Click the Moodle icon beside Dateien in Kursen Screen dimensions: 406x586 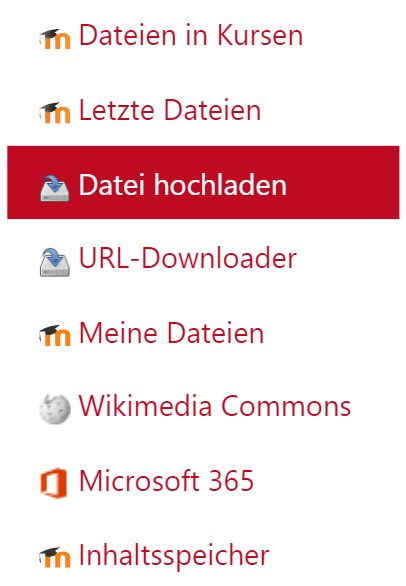tap(55, 38)
